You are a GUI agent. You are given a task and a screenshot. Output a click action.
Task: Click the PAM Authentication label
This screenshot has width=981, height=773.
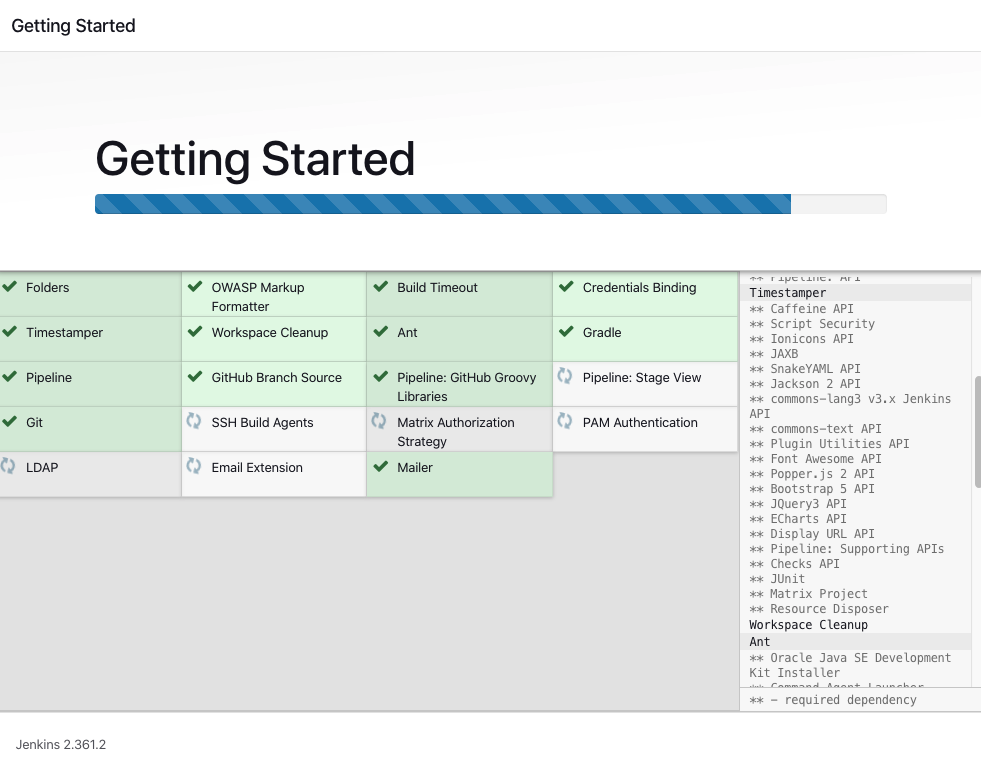[640, 423]
